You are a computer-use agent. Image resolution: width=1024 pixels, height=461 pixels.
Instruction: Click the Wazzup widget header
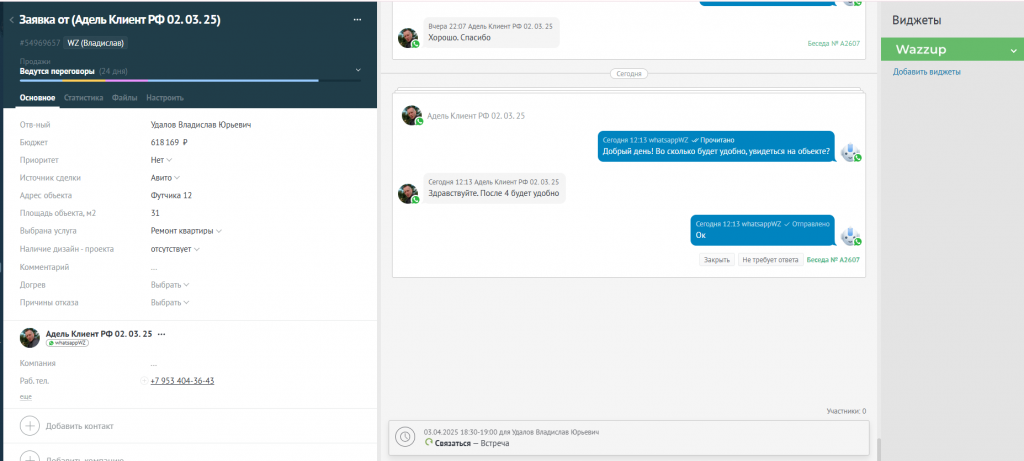click(x=952, y=50)
